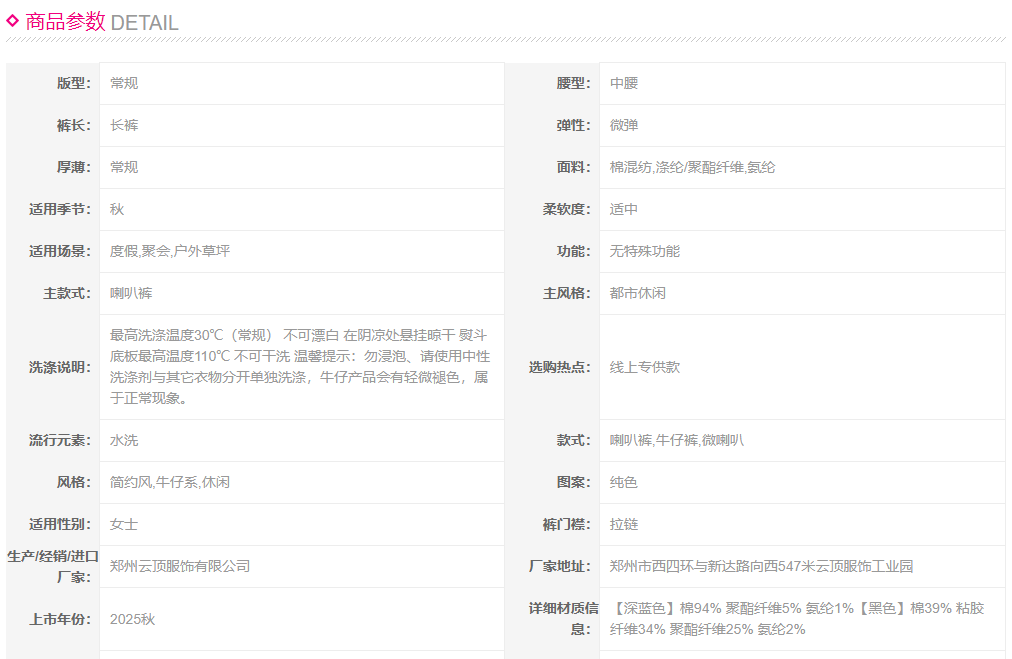The height and width of the screenshot is (659, 1012).
Task: Click the washing instructions paragraph in 洗涤说明
Action: tap(299, 366)
